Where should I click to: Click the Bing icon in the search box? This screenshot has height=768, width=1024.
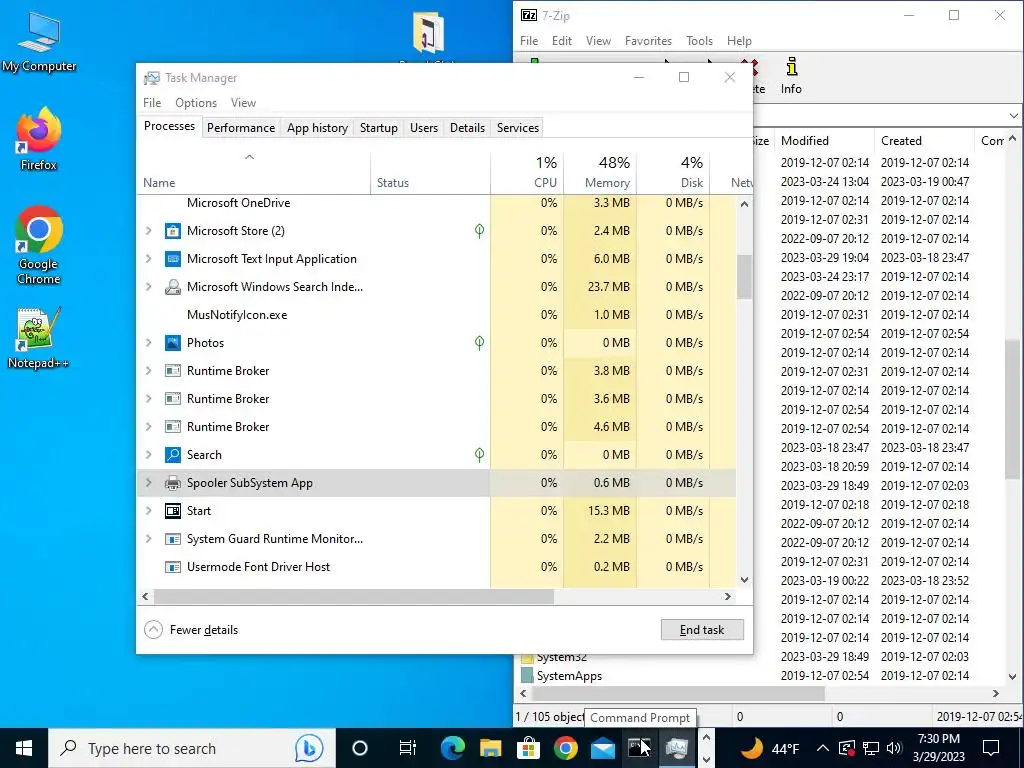(309, 748)
